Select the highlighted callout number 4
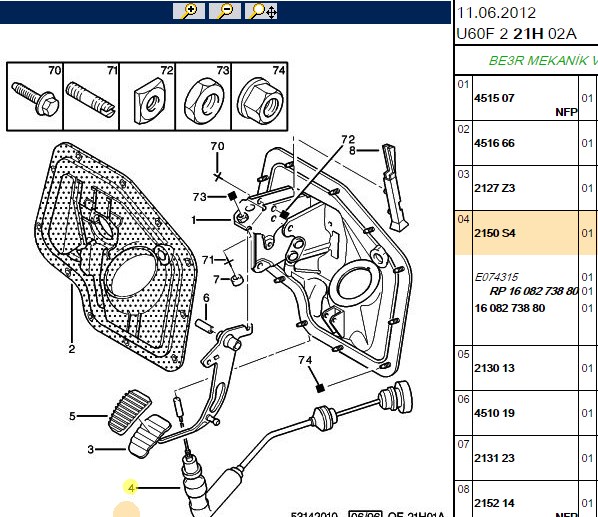The image size is (598, 517). [131, 488]
